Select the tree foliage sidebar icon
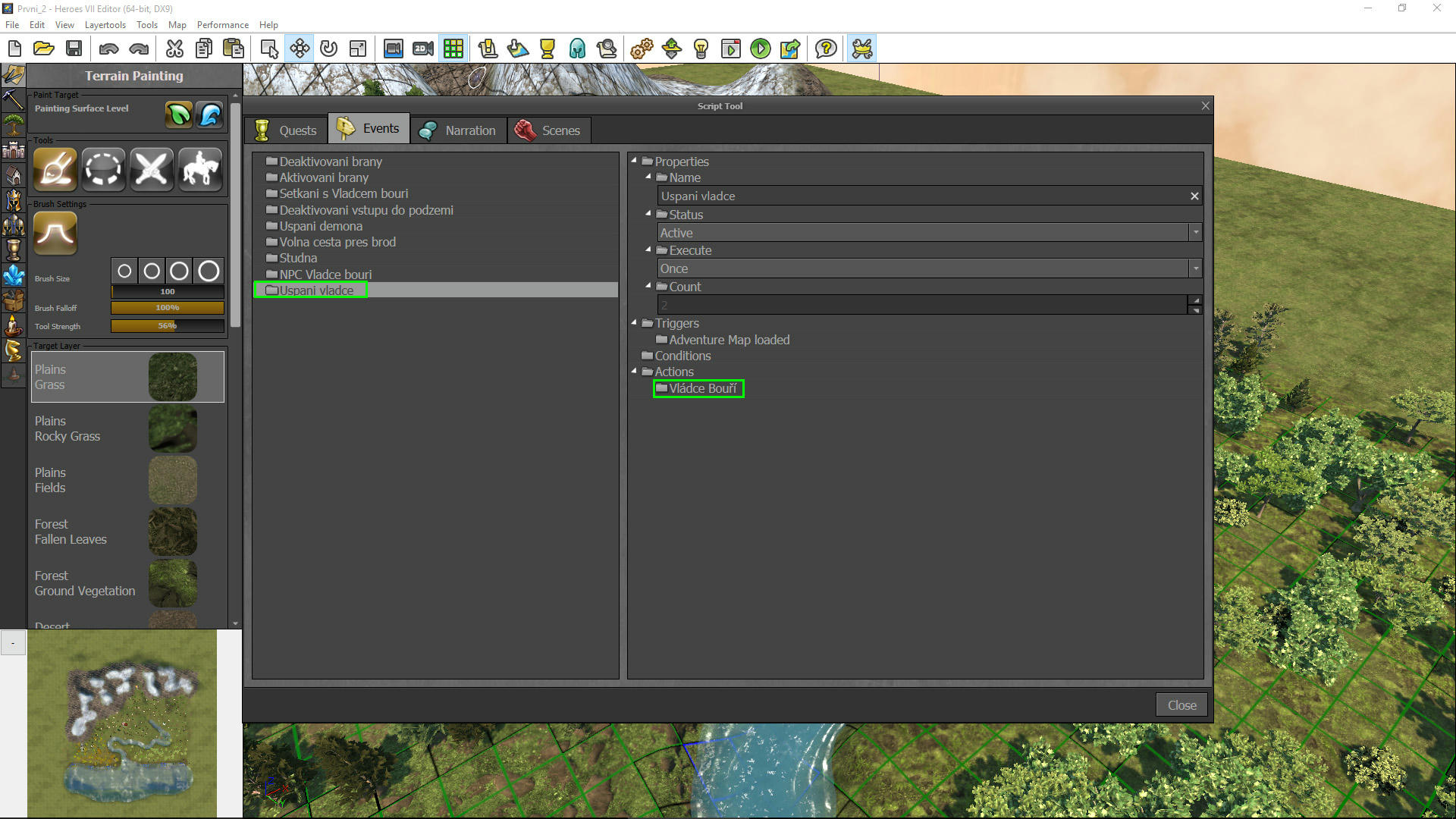This screenshot has height=819, width=1456. pos(13,124)
